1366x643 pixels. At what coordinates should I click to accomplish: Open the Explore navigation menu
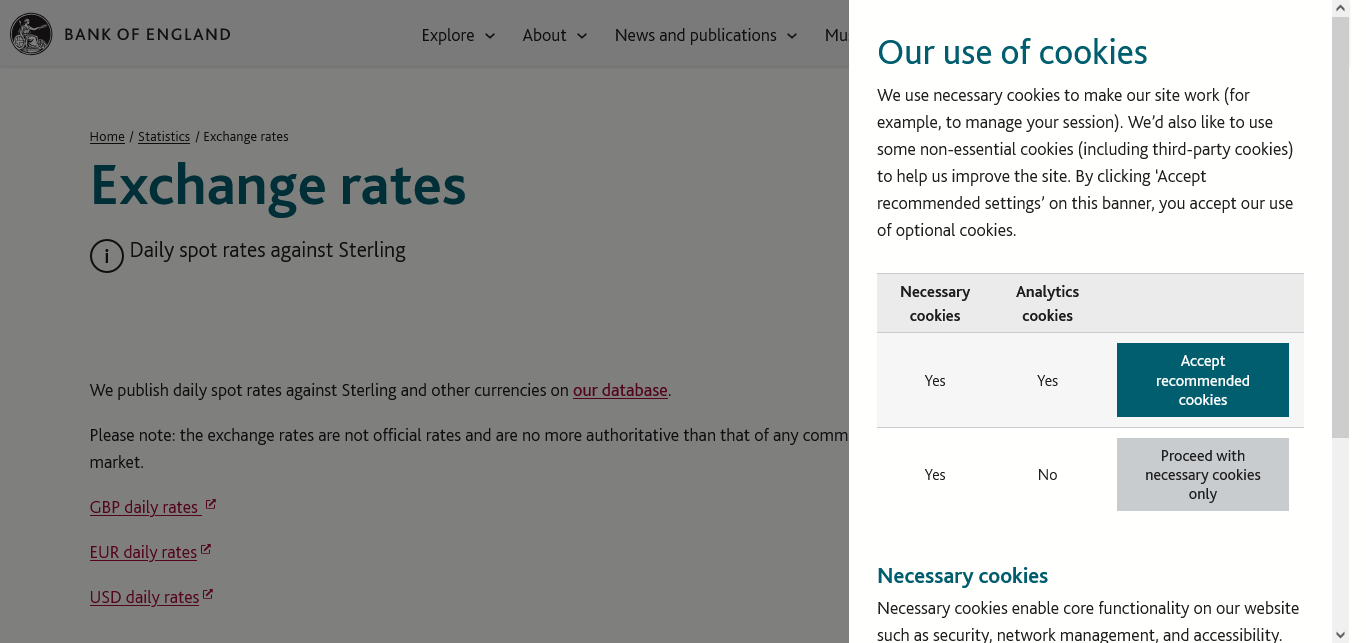click(x=448, y=35)
